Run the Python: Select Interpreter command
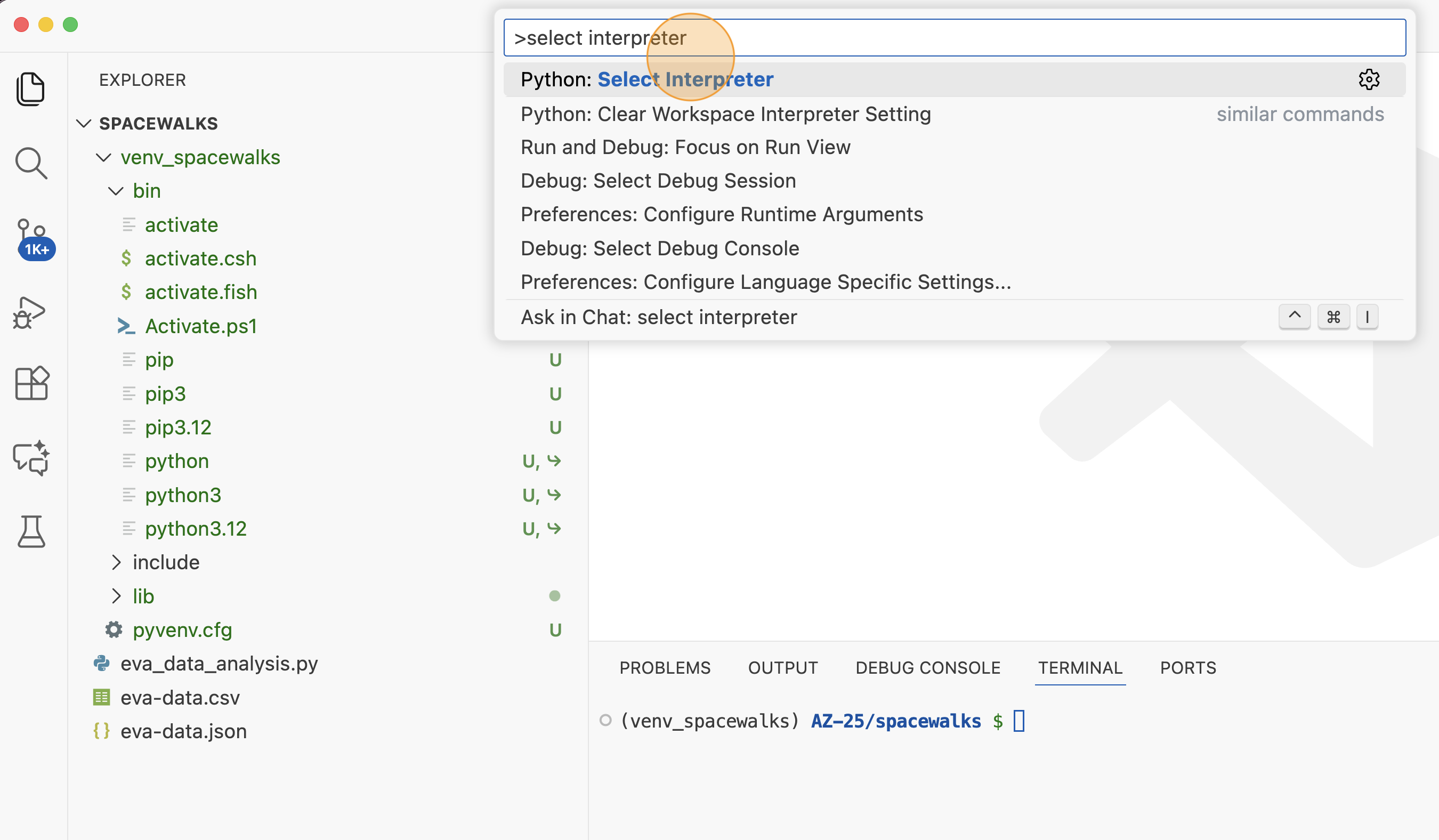The width and height of the screenshot is (1439, 840). [646, 79]
